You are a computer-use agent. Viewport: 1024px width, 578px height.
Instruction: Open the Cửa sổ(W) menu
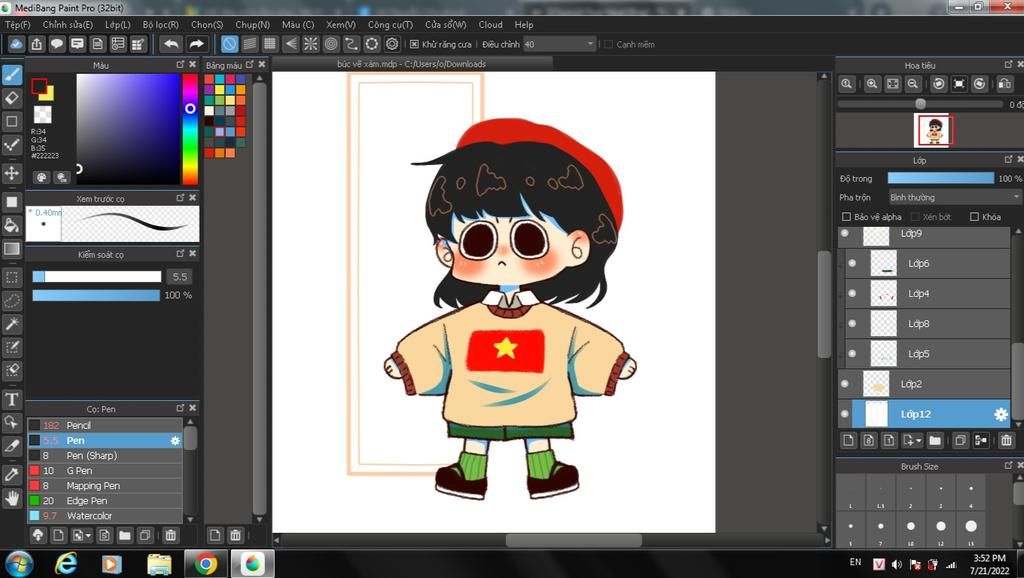click(x=445, y=25)
